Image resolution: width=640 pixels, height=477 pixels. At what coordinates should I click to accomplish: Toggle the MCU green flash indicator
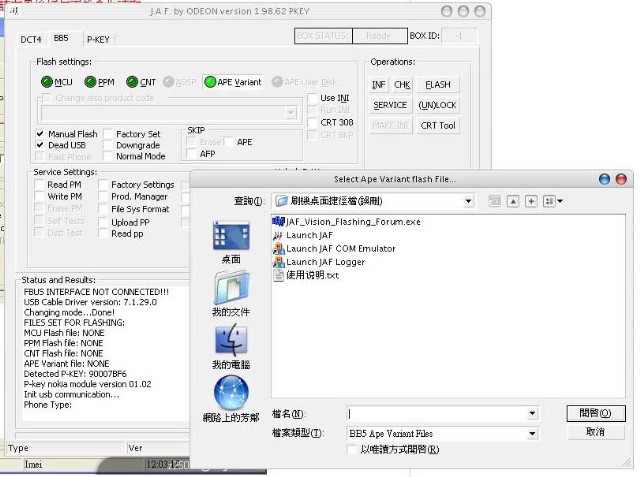coord(47,82)
